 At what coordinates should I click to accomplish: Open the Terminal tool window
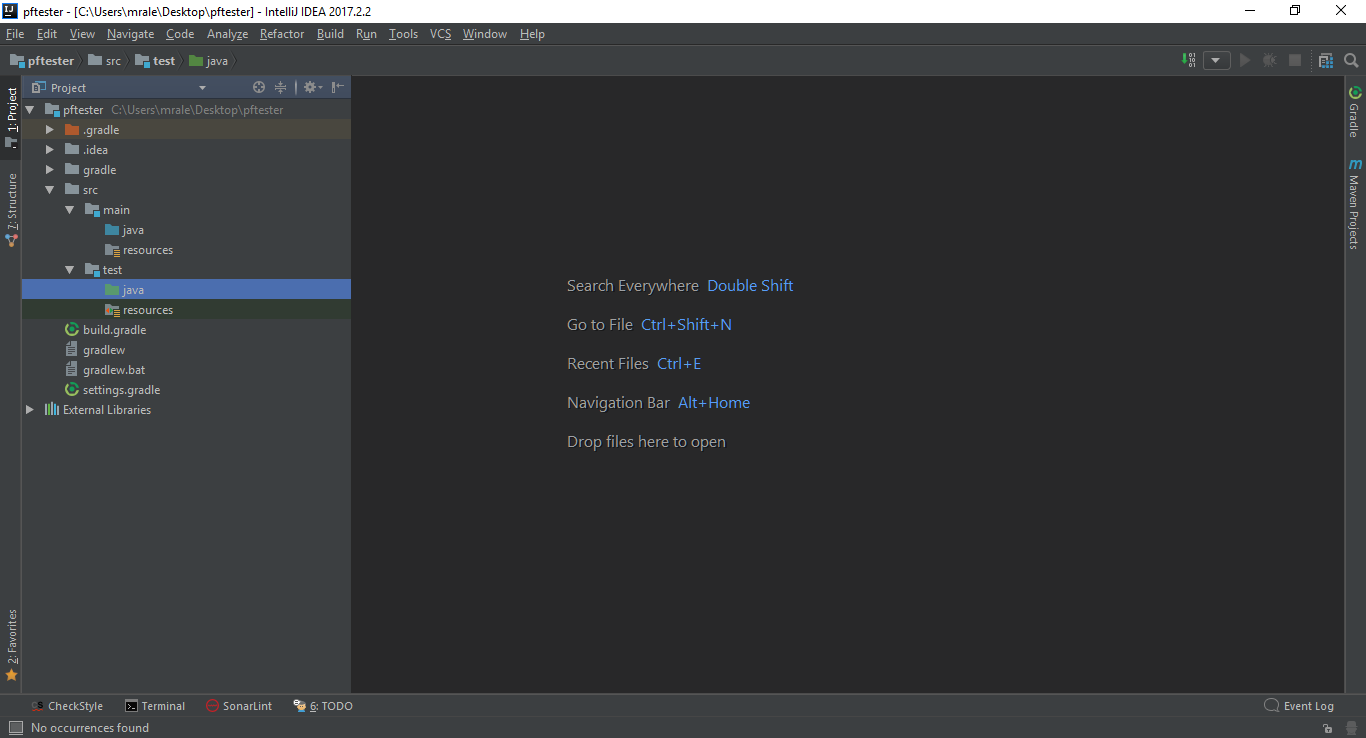pyautogui.click(x=155, y=706)
